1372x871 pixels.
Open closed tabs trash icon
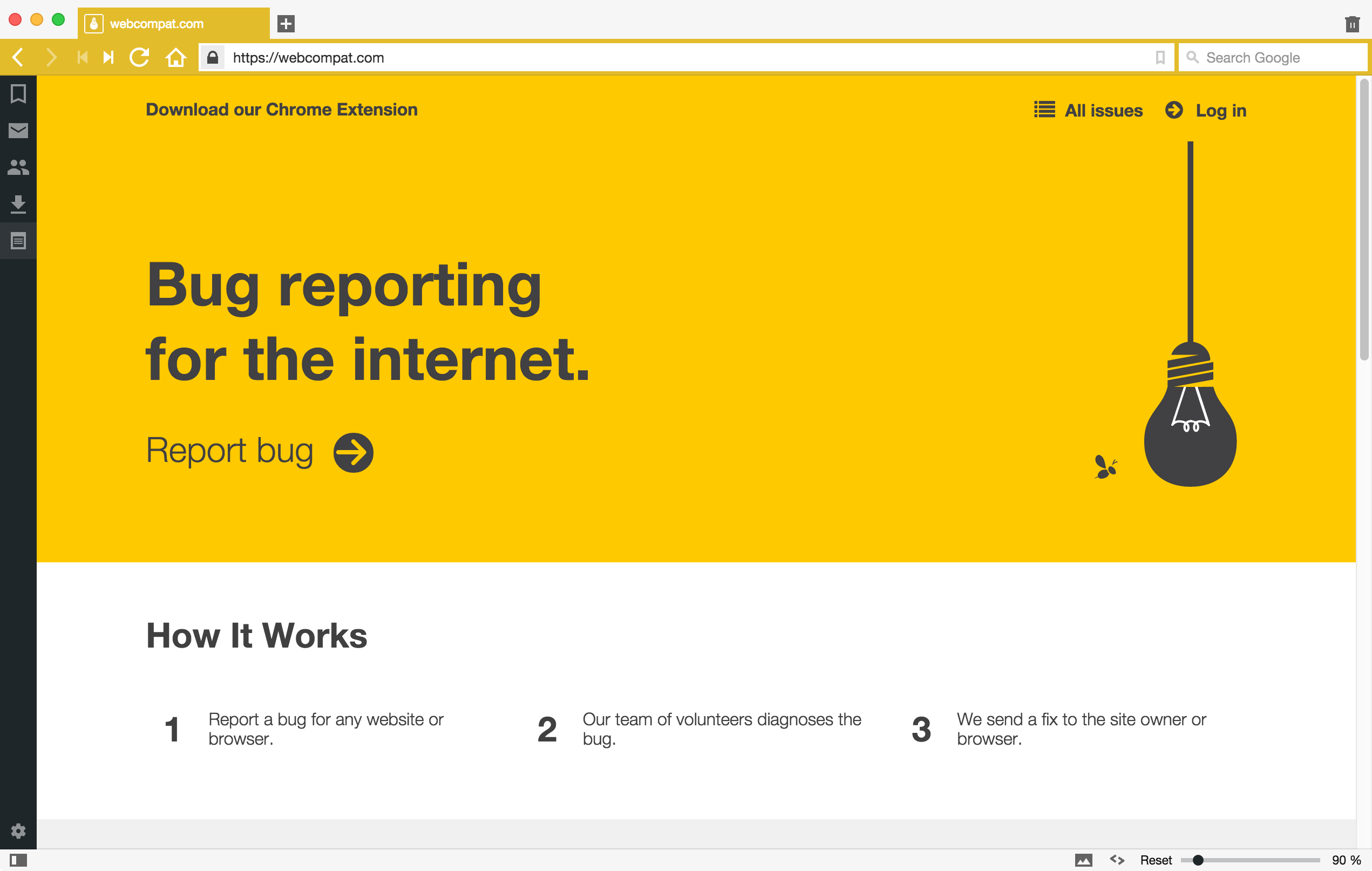[x=1352, y=24]
